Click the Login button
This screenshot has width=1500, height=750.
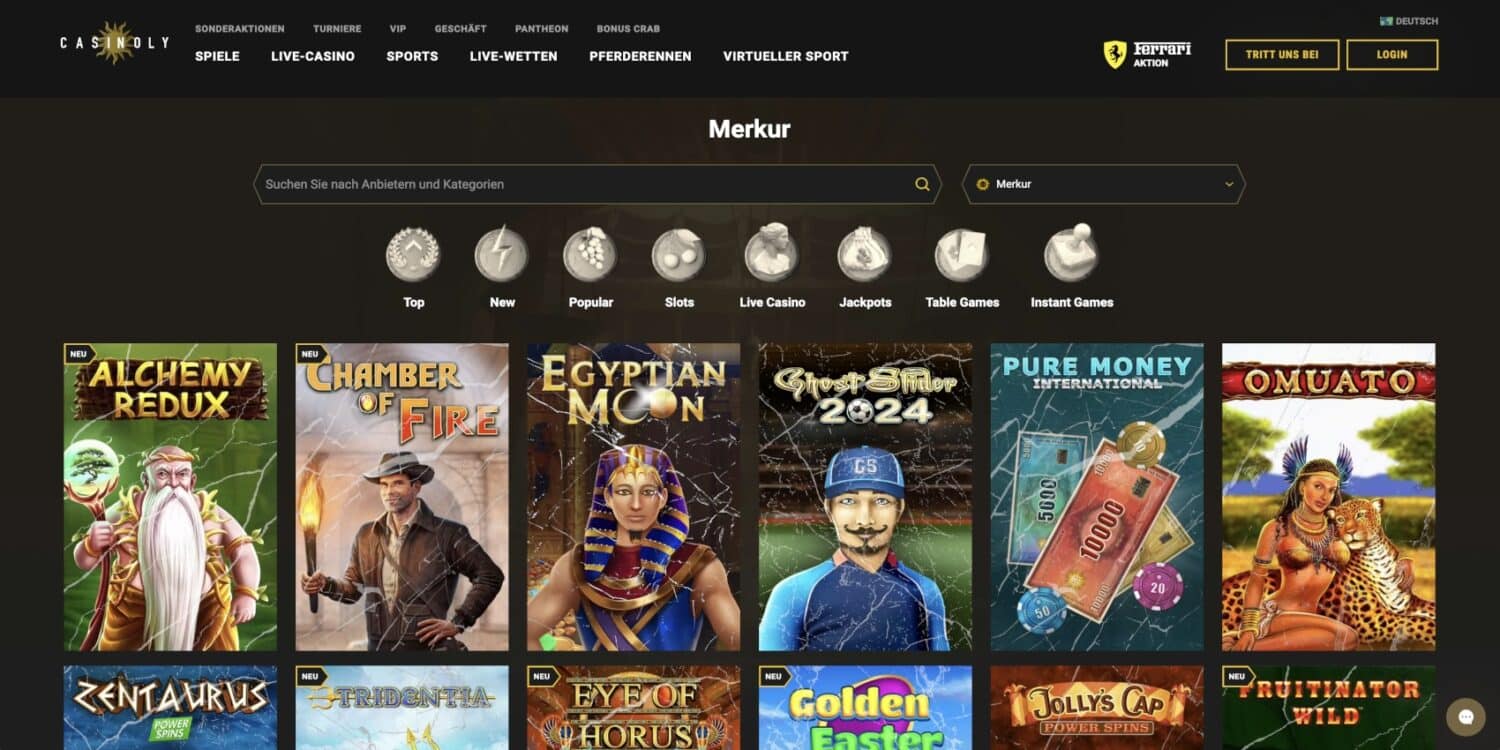(1392, 55)
